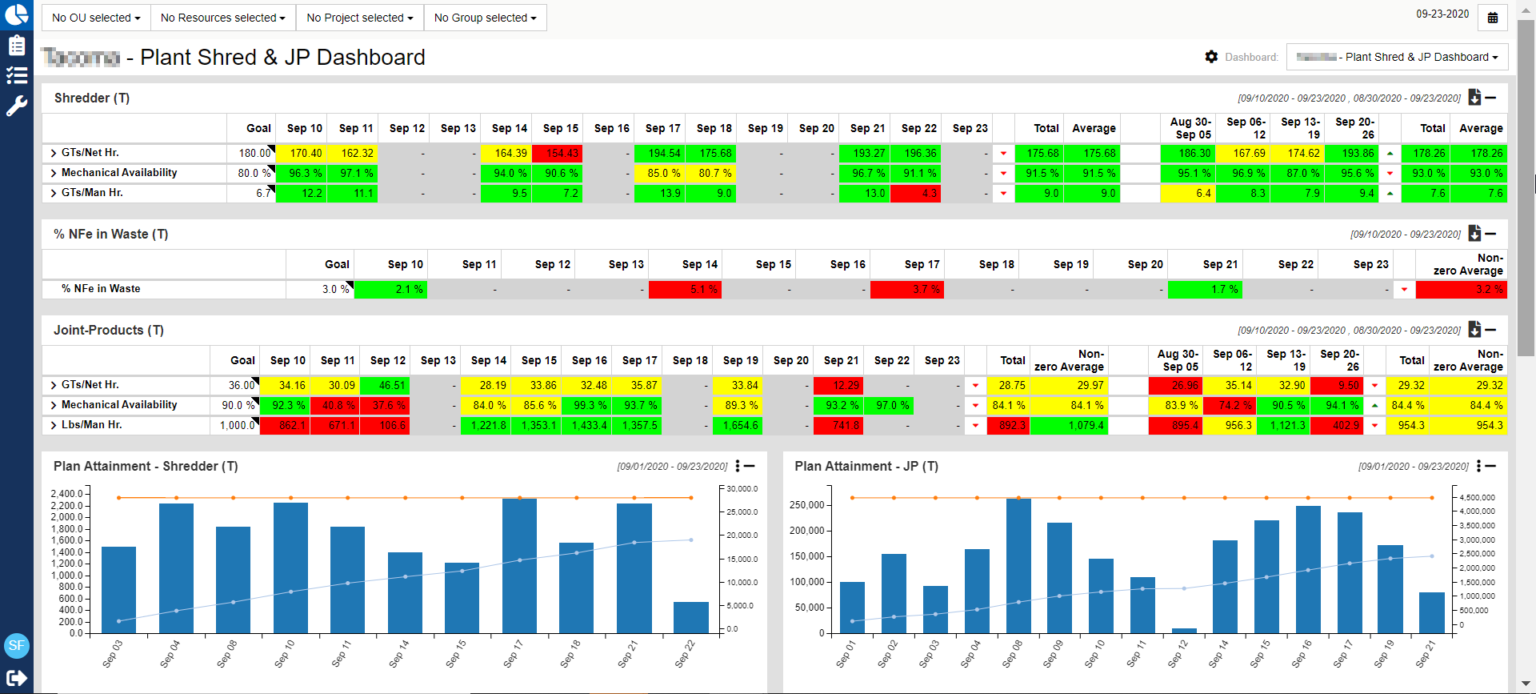Open the pie-chart dashboard icon in sidebar
Image resolution: width=1536 pixels, height=694 pixels.
pyautogui.click(x=15, y=14)
